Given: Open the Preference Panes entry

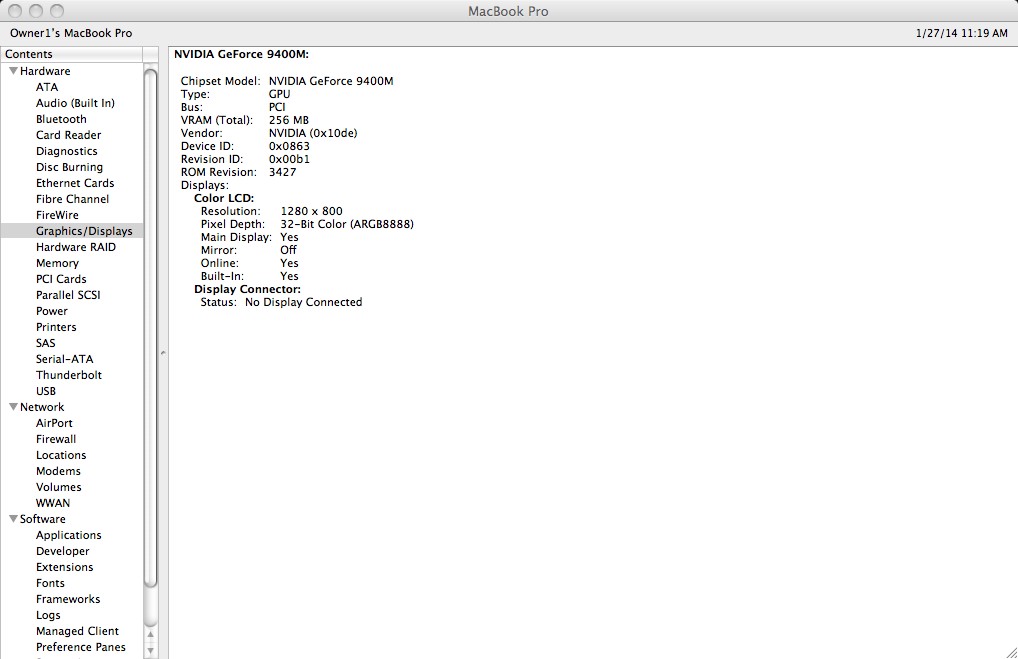Looking at the screenshot, I should 81,647.
